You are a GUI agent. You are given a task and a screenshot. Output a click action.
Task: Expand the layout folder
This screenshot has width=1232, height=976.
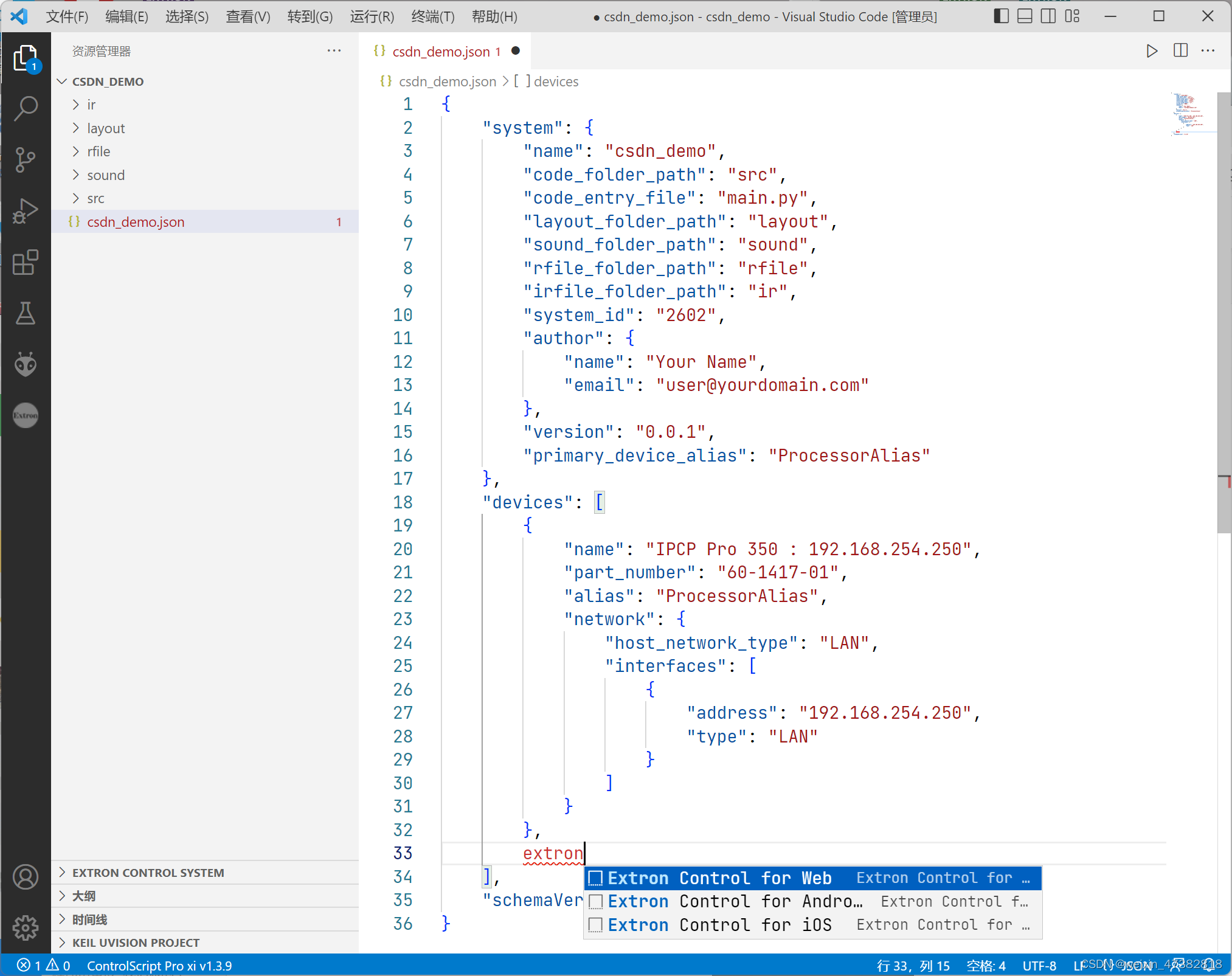tap(106, 128)
